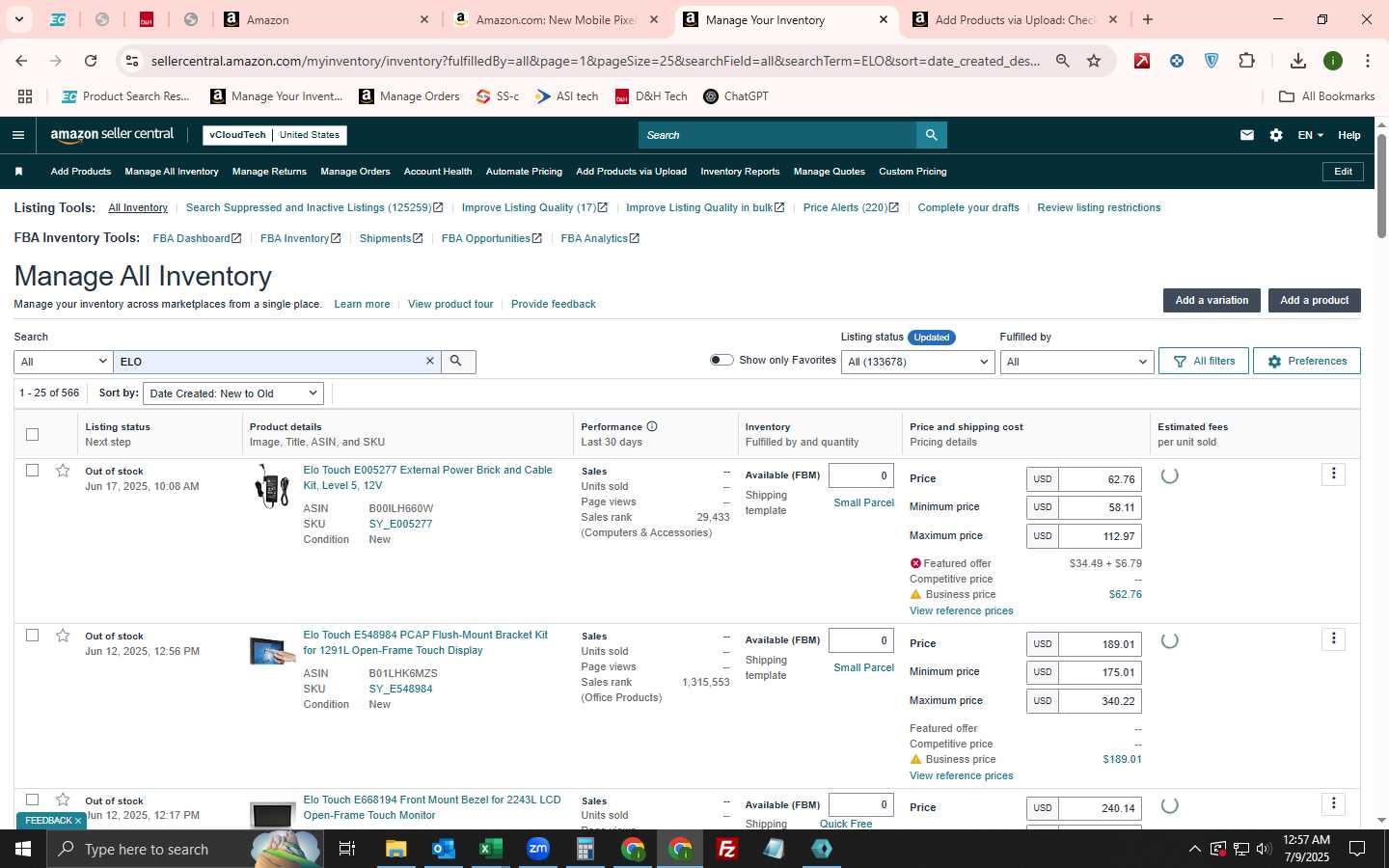Open Excel from the taskbar
Screen dimensions: 1389x868
pos(490,849)
